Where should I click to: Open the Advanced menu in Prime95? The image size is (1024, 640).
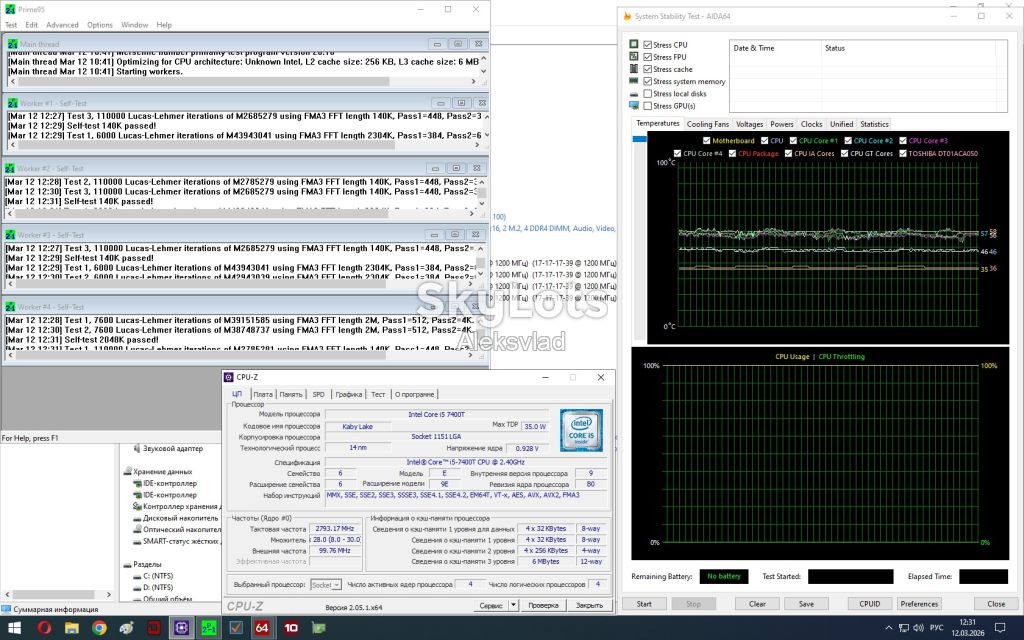tap(62, 25)
